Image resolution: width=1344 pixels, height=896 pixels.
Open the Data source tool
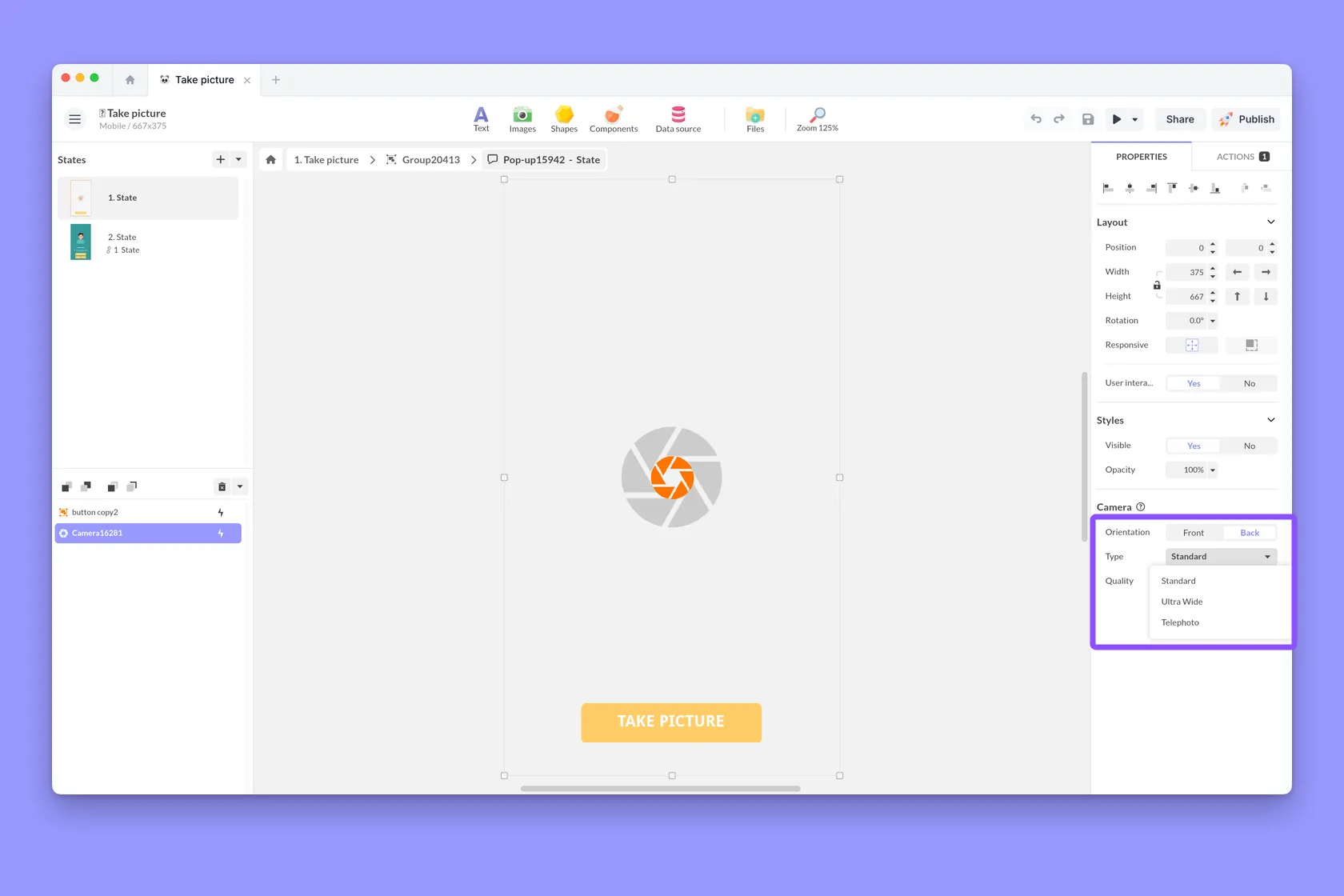pyautogui.click(x=678, y=118)
